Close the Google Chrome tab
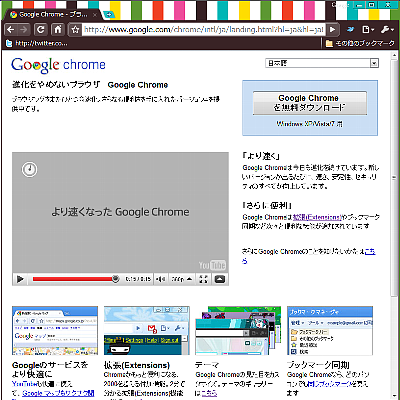 [95, 15]
